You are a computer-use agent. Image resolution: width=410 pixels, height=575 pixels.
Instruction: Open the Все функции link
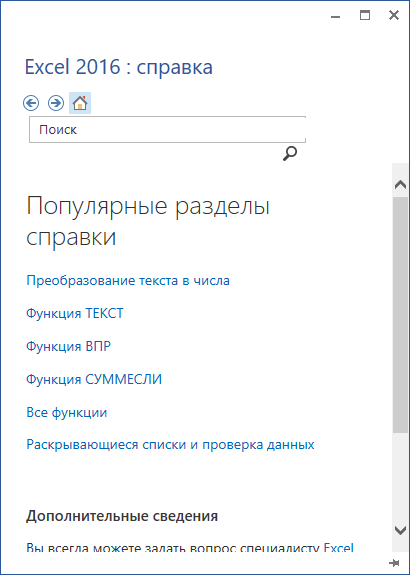coord(67,413)
